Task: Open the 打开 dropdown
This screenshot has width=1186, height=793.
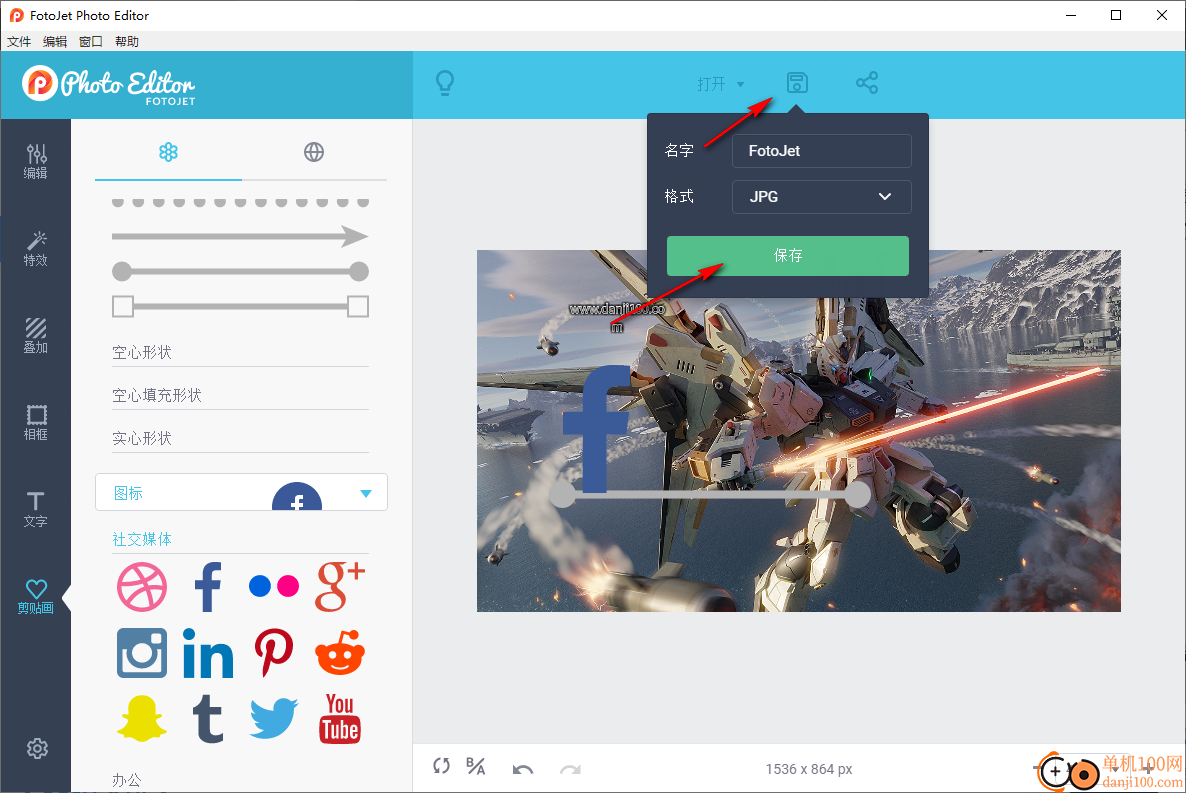Action: [720, 84]
